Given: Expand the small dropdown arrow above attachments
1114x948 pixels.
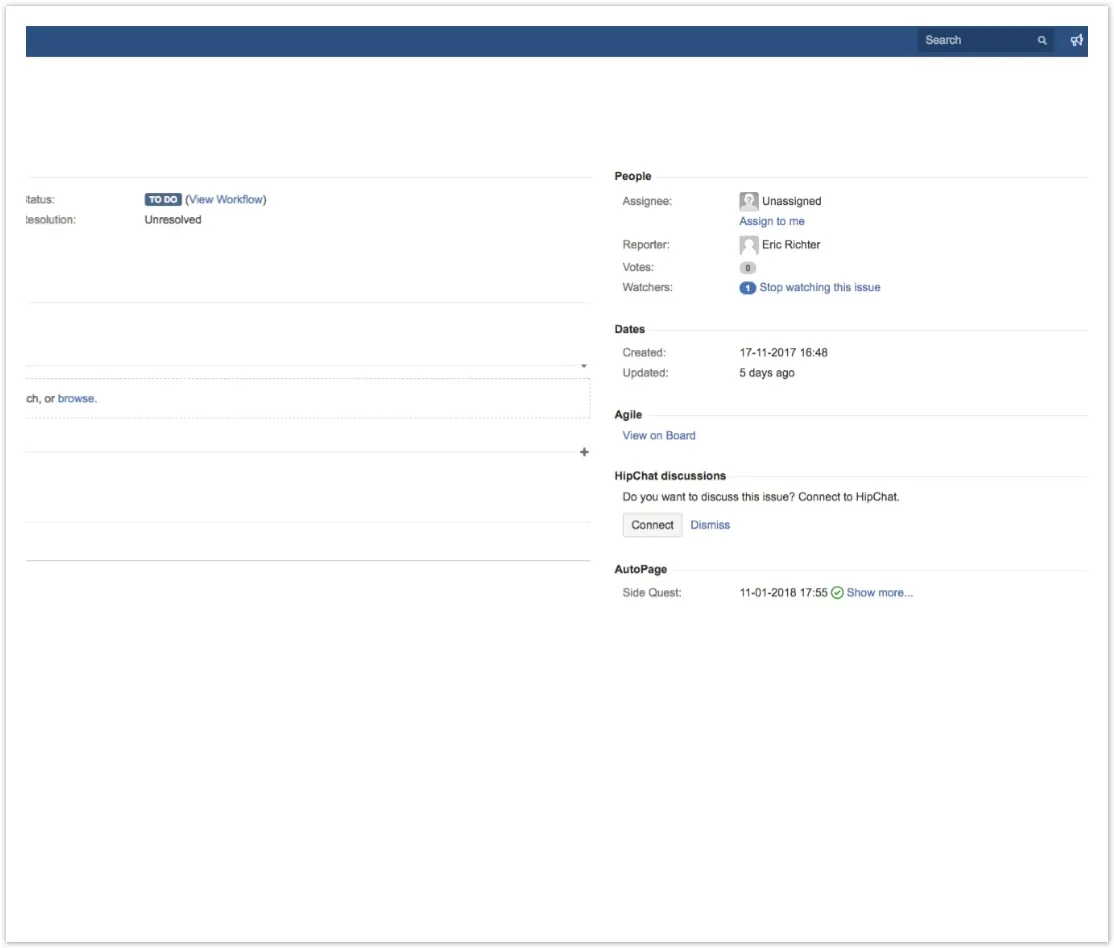Looking at the screenshot, I should point(584,366).
